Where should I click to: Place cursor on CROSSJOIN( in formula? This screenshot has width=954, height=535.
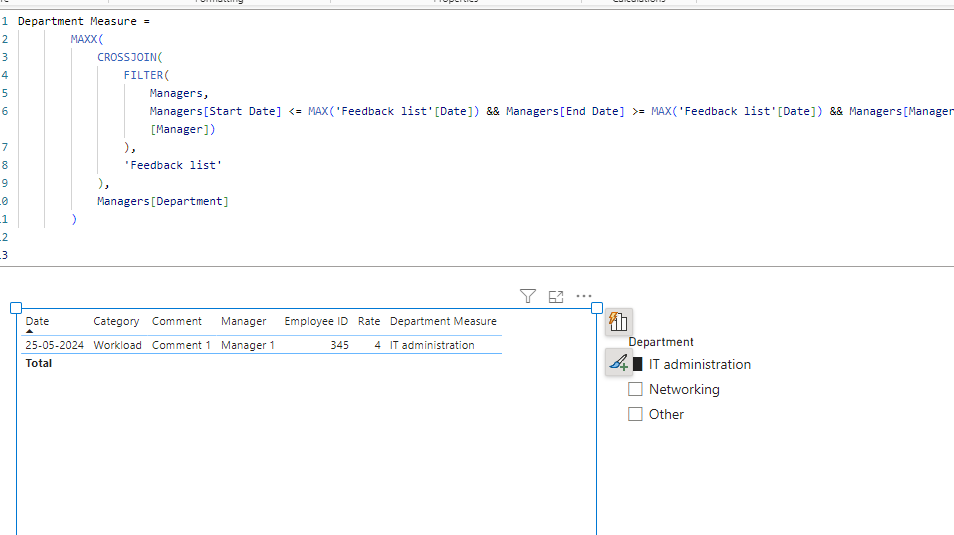(130, 57)
